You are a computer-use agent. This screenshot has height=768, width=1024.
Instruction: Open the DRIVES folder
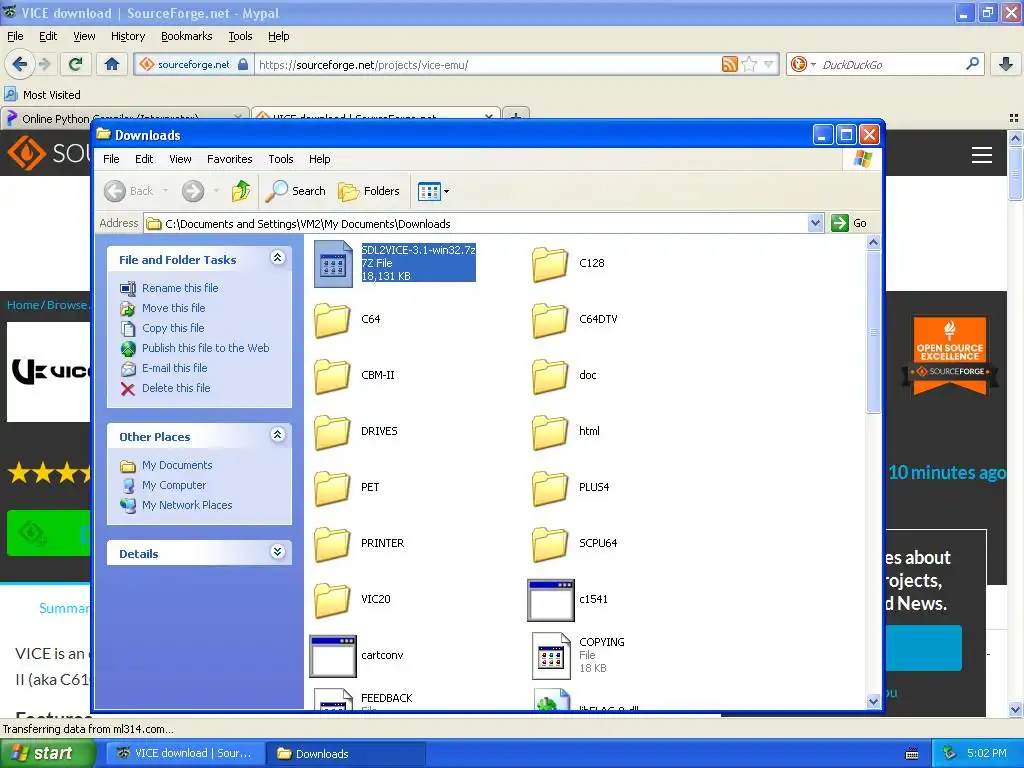coord(332,432)
